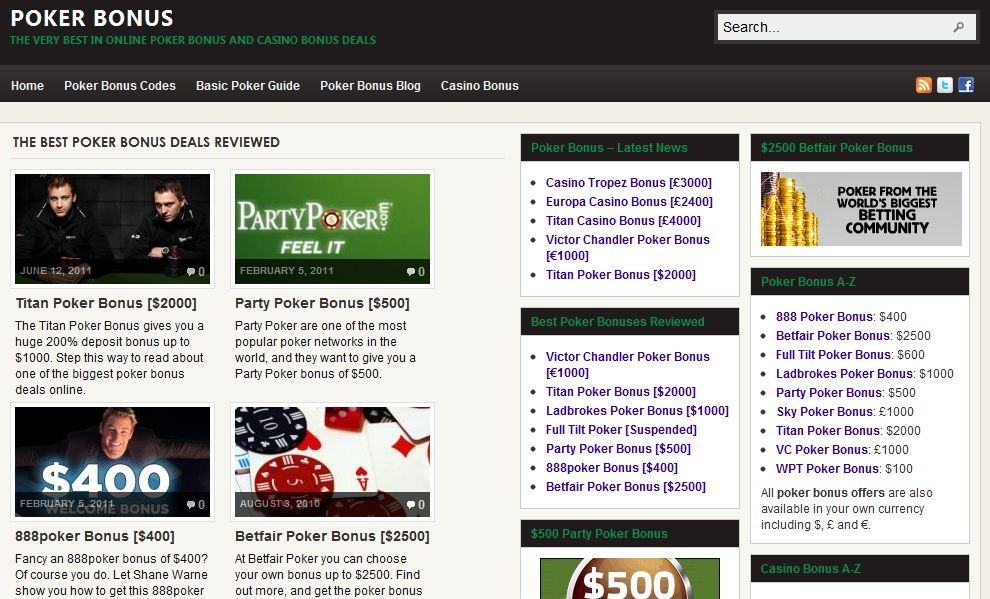Open Full Tilt Poker [Suspended] link
The image size is (990, 599).
coord(621,429)
